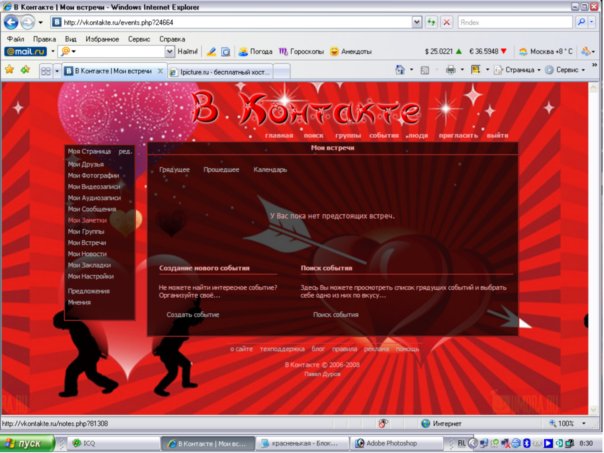The height and width of the screenshot is (453, 604).
Task: Click the yellow research icon before Страница
Action: pos(476,70)
